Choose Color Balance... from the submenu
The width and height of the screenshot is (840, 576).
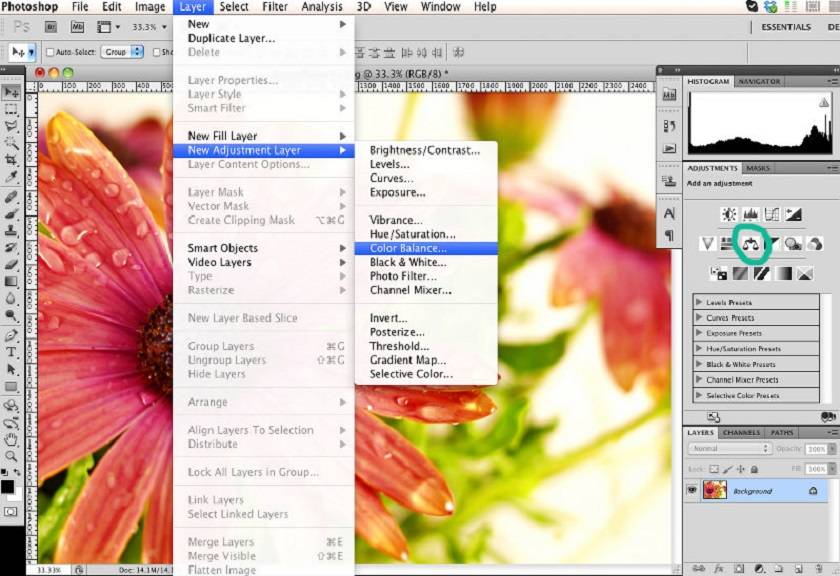tap(408, 248)
